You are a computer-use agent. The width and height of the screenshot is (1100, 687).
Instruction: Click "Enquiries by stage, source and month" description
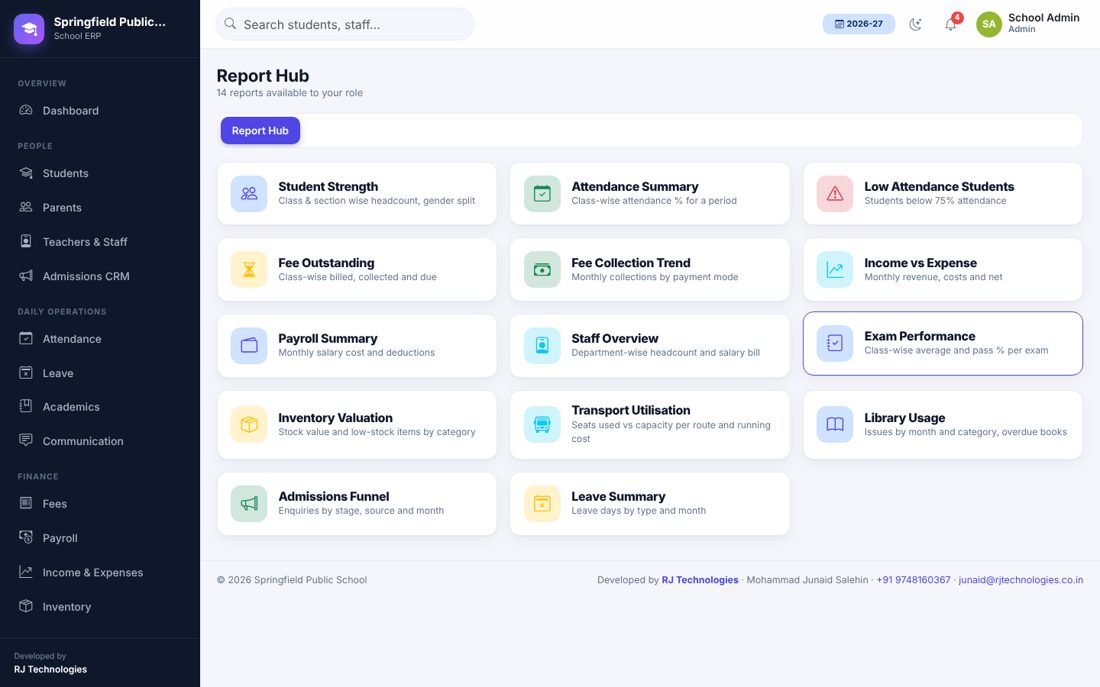click(x=361, y=510)
